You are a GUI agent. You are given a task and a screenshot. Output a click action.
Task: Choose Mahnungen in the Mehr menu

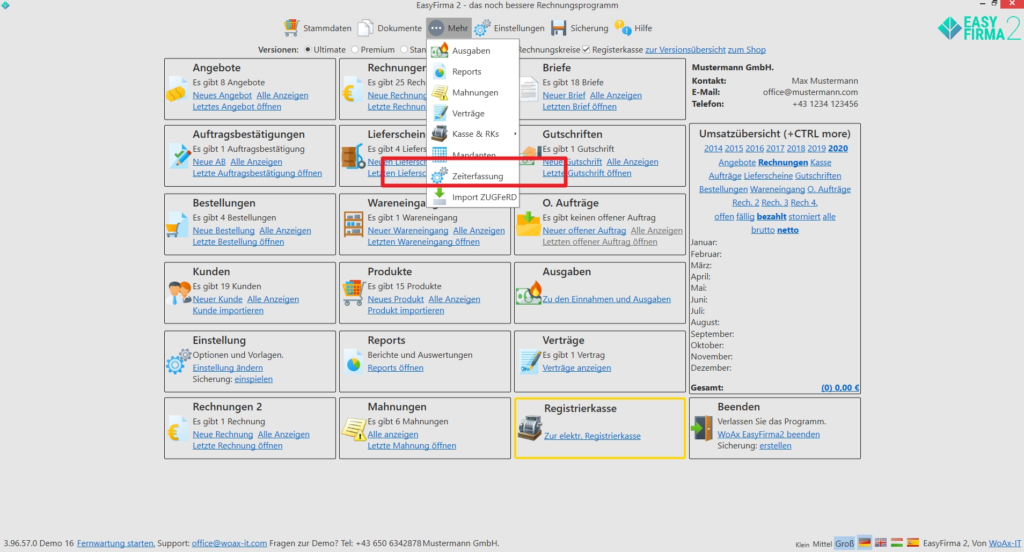click(473, 93)
